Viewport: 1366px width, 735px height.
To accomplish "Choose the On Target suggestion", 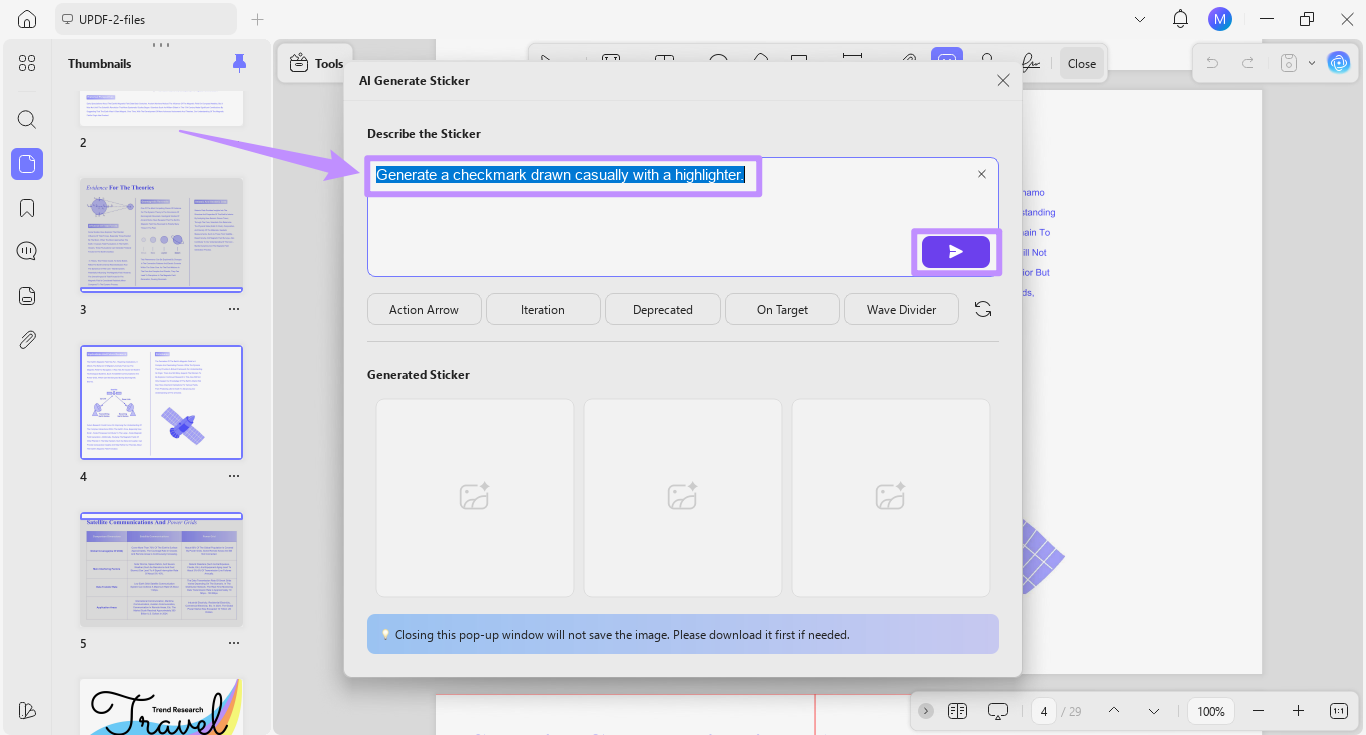I will [782, 310].
